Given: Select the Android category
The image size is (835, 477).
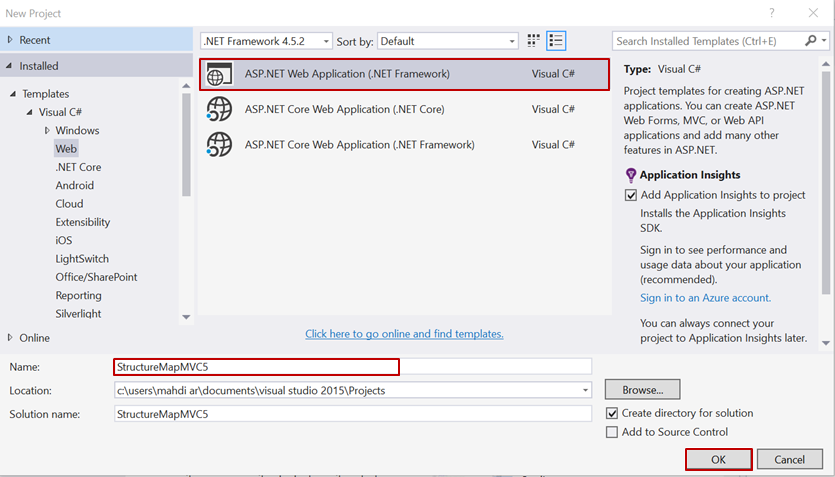Looking at the screenshot, I should pyautogui.click(x=75, y=185).
